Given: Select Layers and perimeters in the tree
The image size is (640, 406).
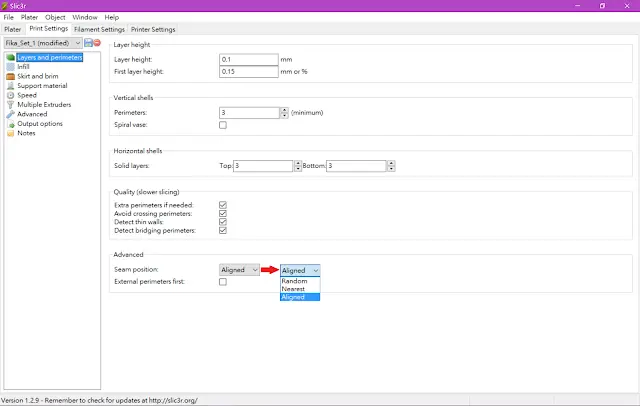Looking at the screenshot, I should (x=50, y=58).
